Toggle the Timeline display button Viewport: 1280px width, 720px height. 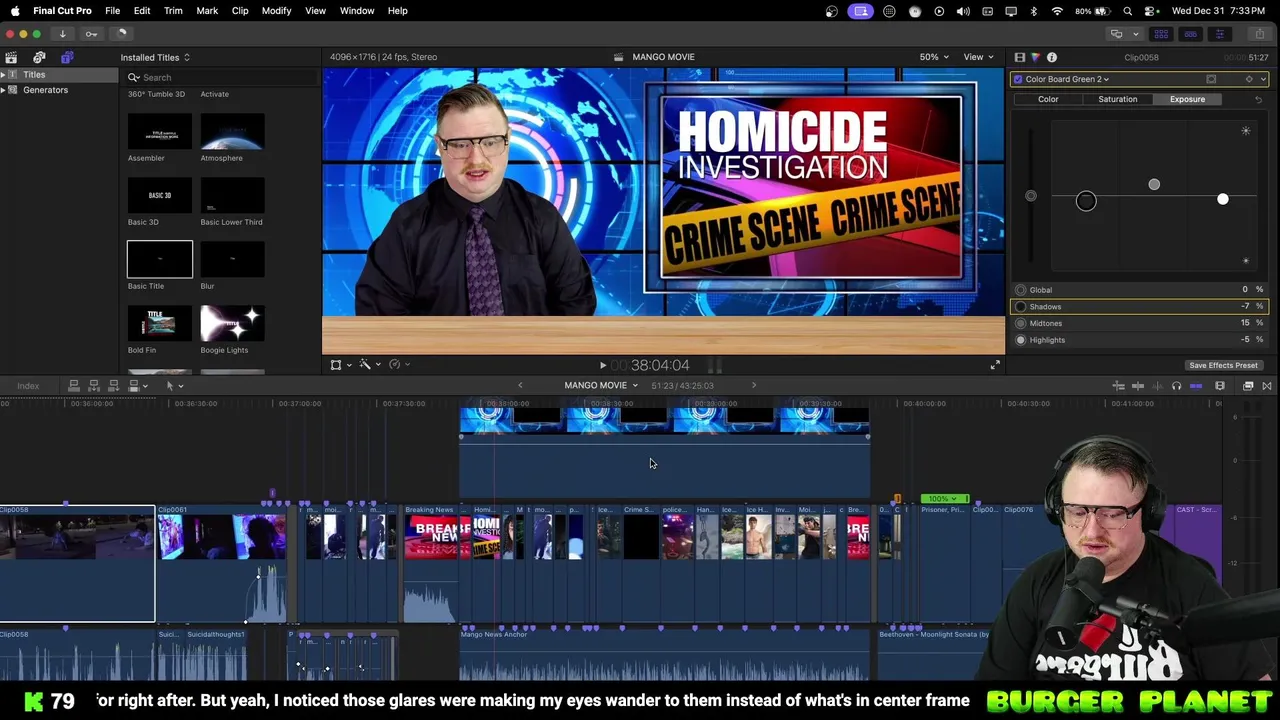click(1190, 34)
